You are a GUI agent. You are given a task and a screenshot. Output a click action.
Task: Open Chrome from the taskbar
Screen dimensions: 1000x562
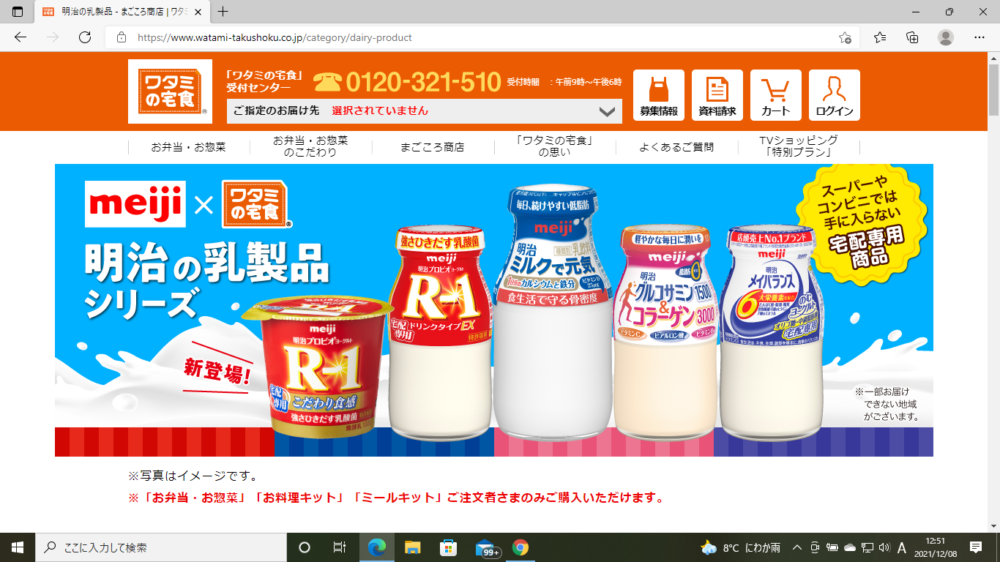click(520, 547)
